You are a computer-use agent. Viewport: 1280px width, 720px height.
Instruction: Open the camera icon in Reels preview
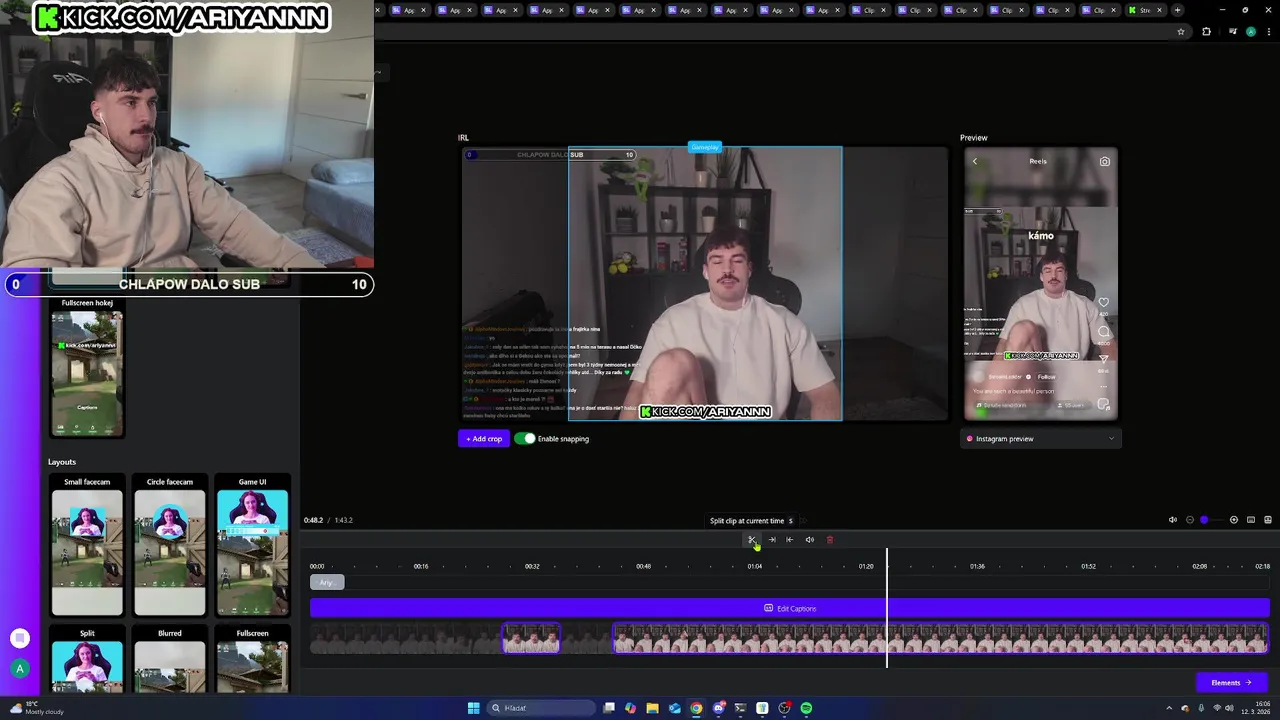[x=1104, y=161]
